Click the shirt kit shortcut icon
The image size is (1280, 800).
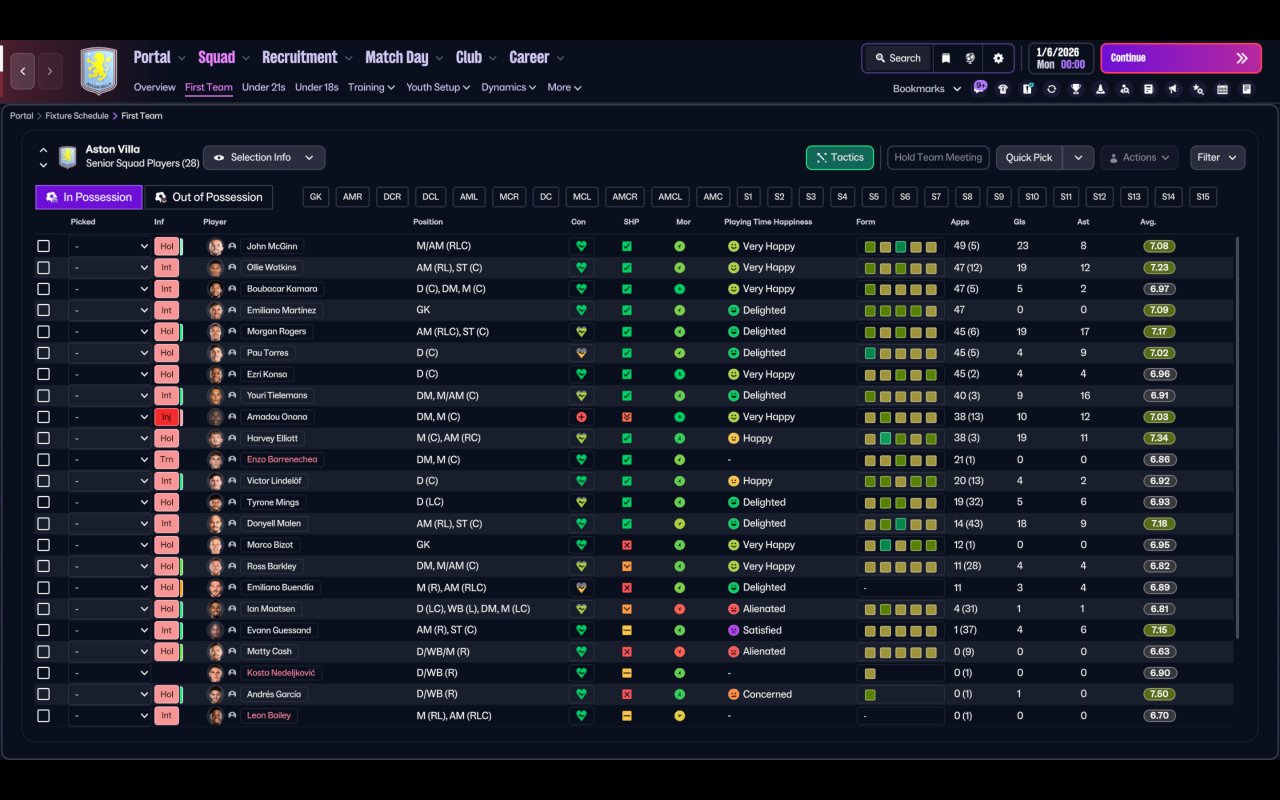tap(1003, 89)
